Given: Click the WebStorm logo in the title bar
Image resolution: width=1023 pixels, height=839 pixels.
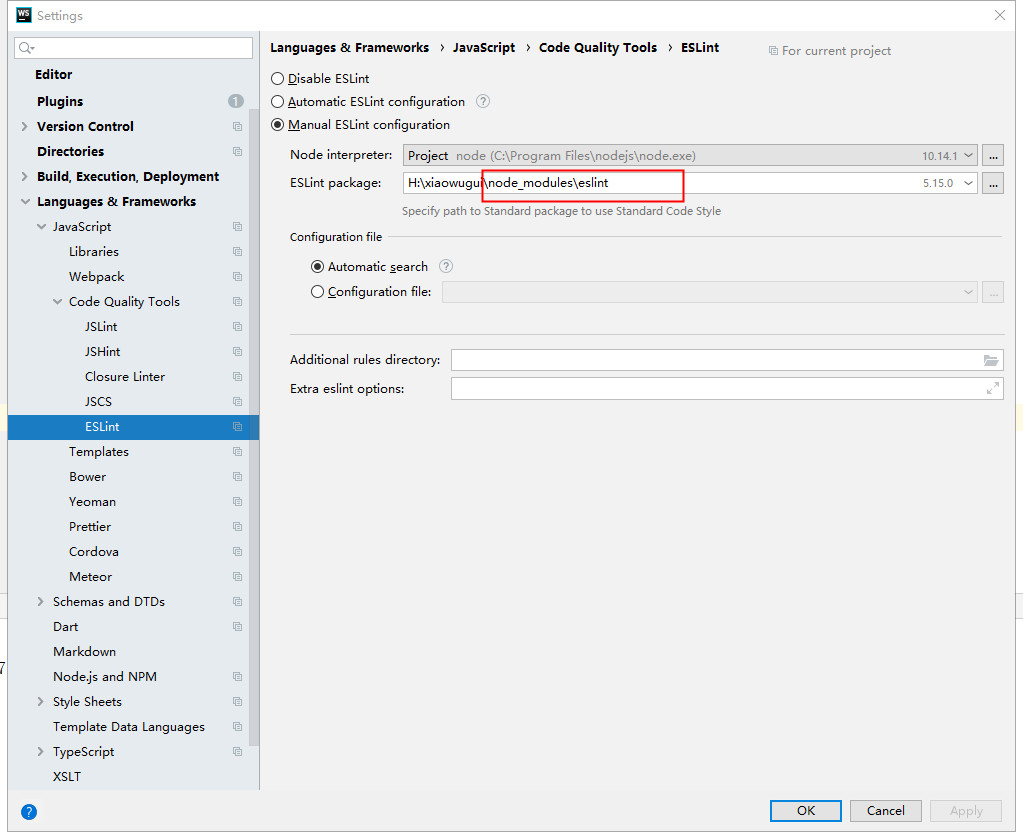Looking at the screenshot, I should (24, 15).
